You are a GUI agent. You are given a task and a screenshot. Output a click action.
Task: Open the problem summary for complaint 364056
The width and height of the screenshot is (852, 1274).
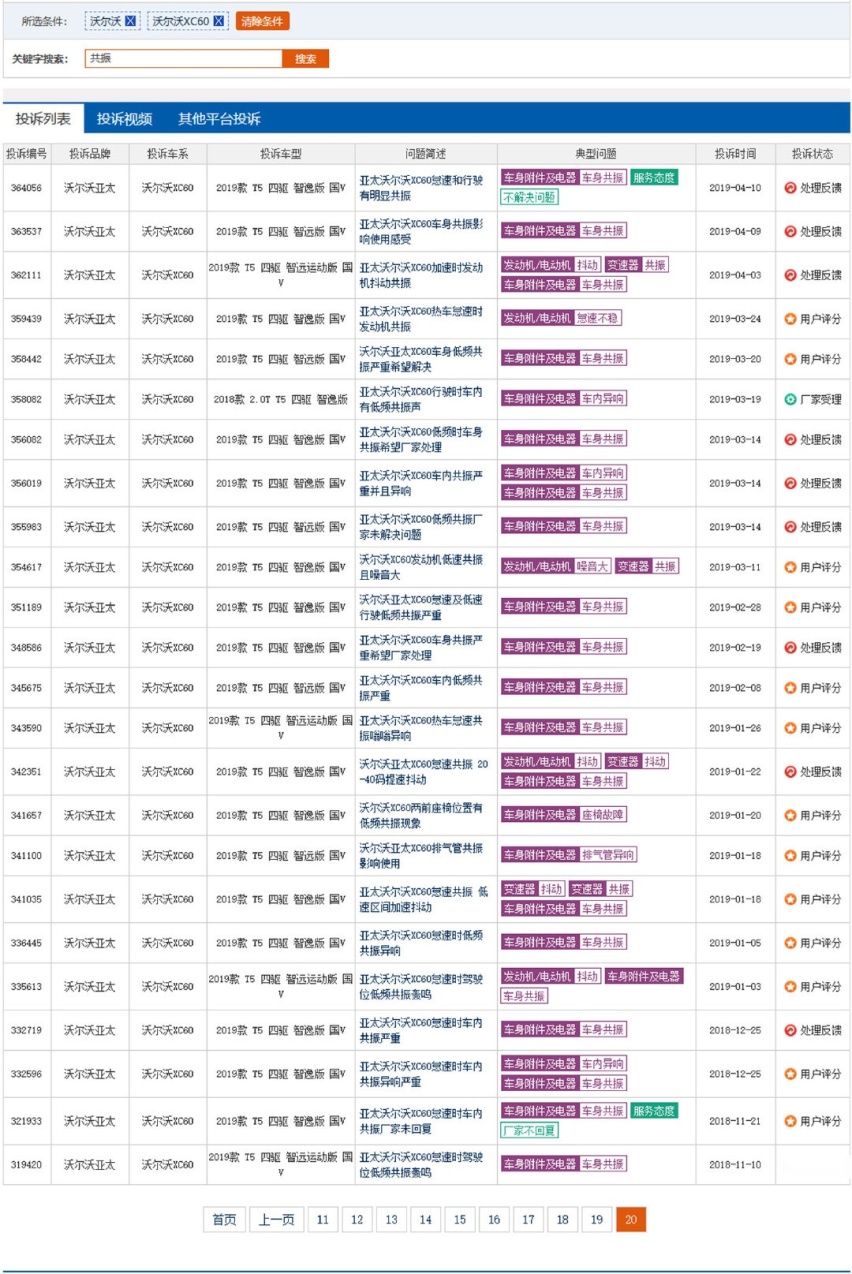[421, 187]
